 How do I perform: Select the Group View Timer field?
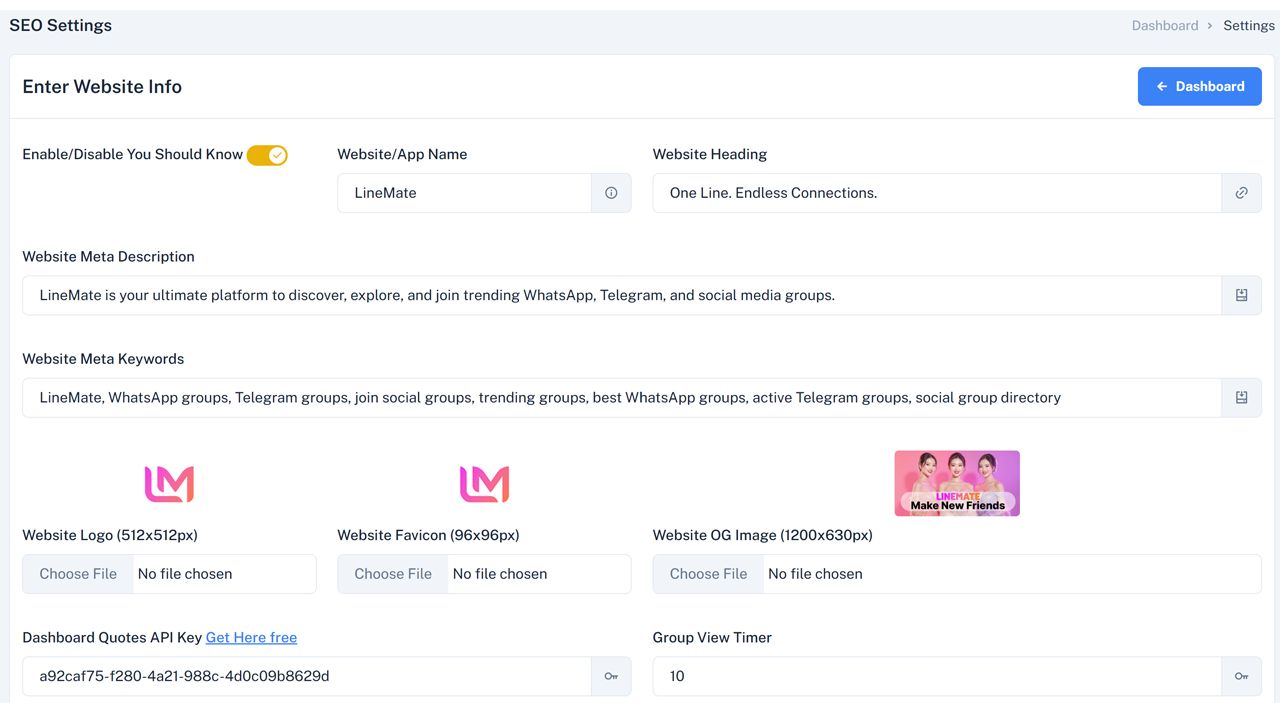[x=936, y=676]
